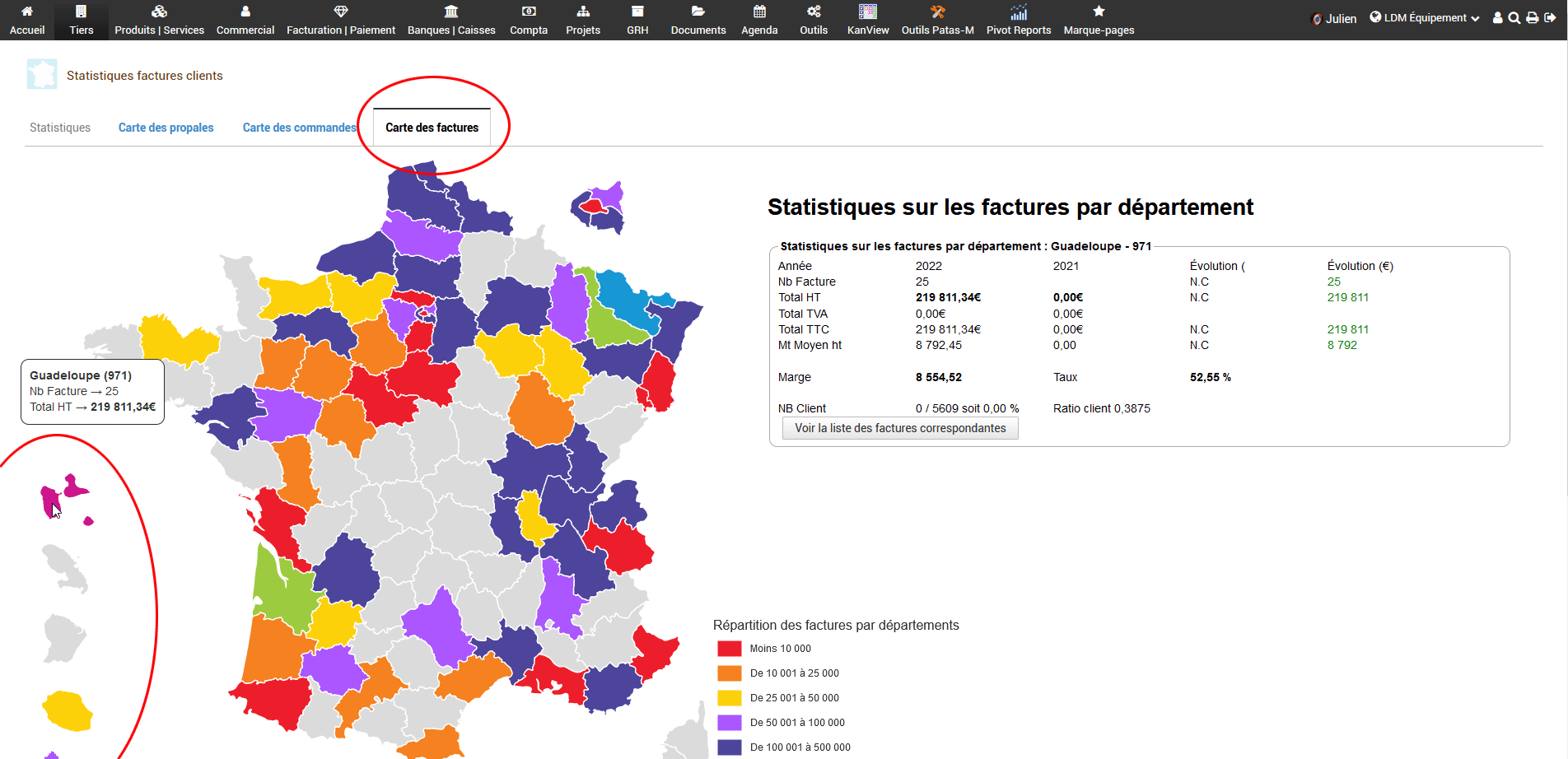Viewport: 1568px width, 759px height.
Task: Select the Statistiques tab
Action: [60, 128]
